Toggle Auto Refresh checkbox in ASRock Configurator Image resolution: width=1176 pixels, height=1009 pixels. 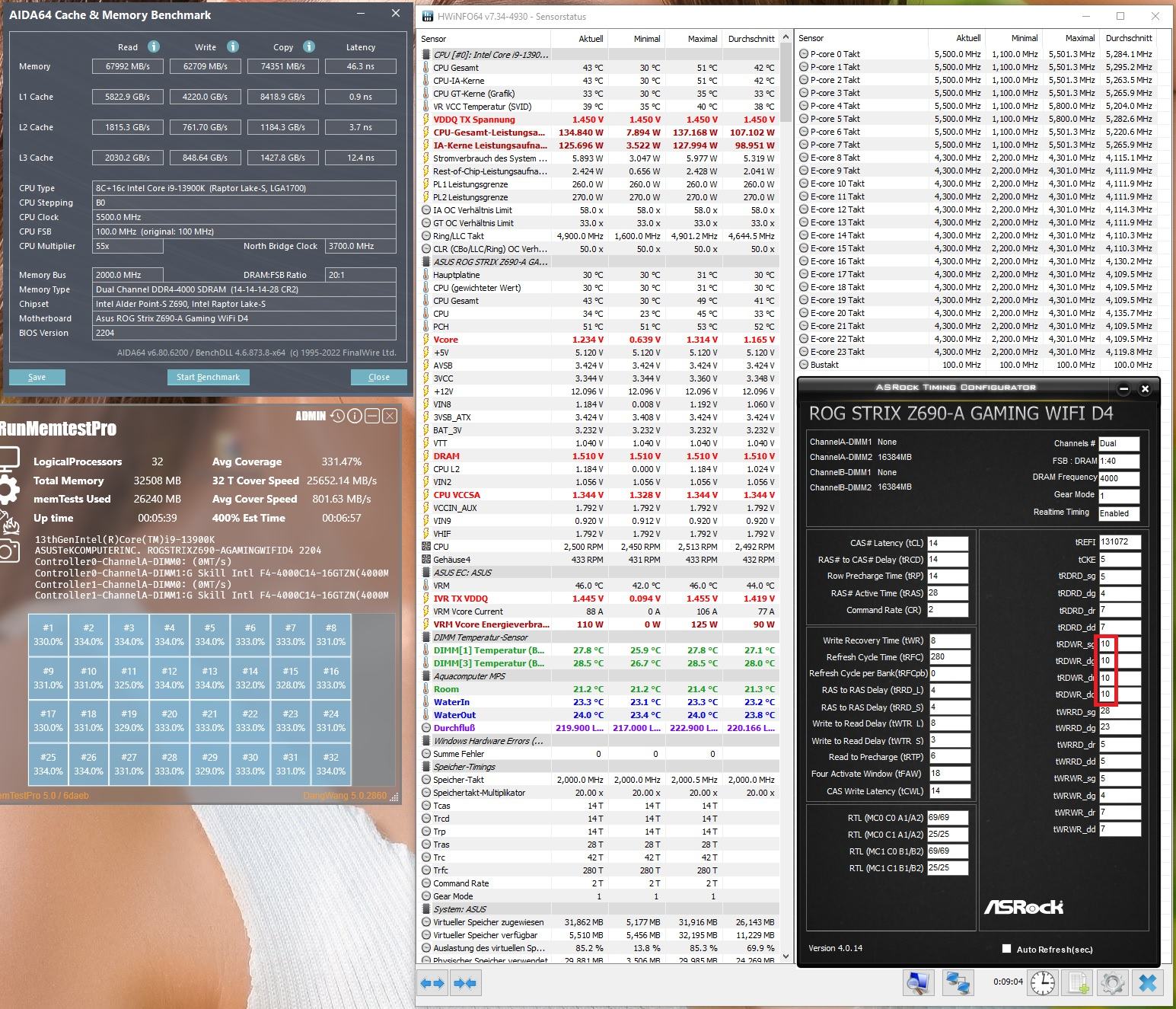(x=1006, y=949)
